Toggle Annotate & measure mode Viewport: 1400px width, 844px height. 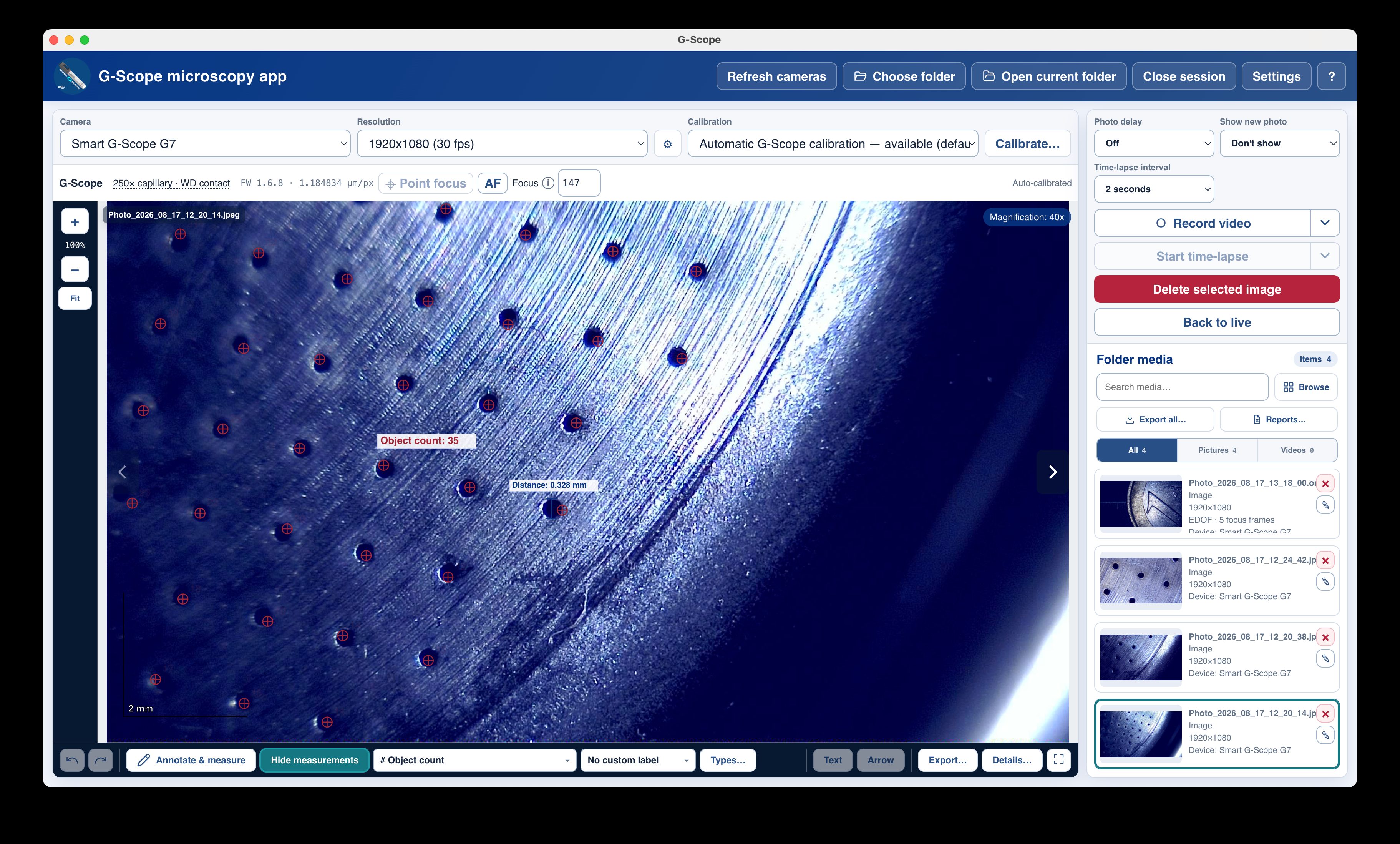pos(191,760)
